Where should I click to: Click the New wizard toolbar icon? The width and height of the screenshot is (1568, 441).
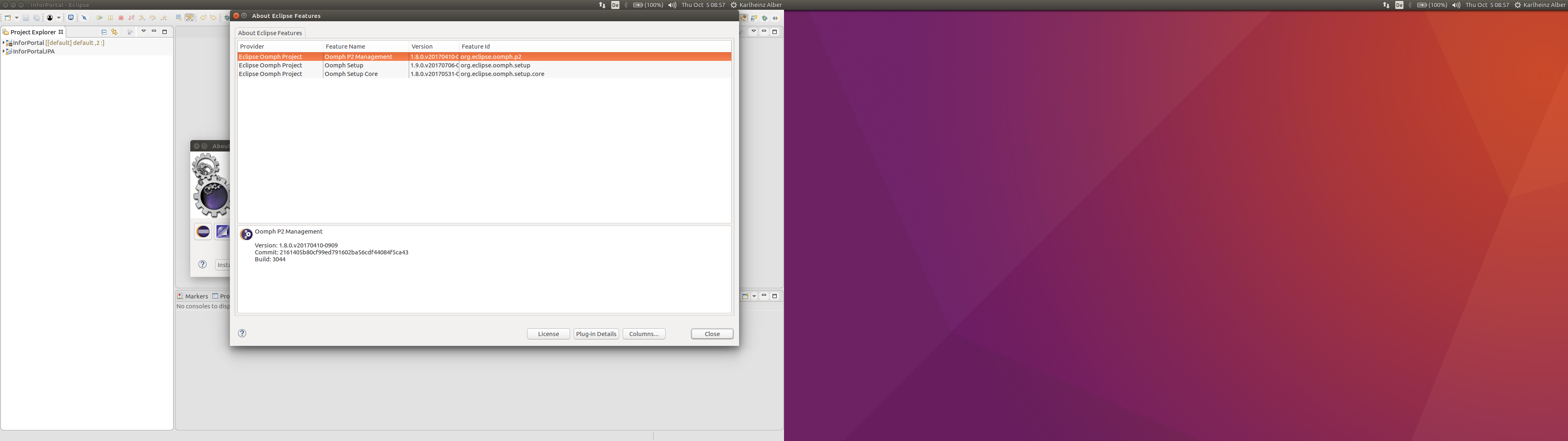pos(8,18)
